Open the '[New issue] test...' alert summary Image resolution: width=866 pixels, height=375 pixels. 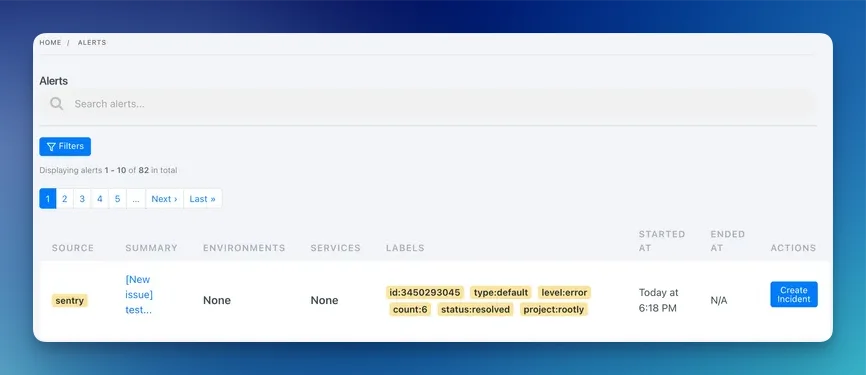pos(139,294)
